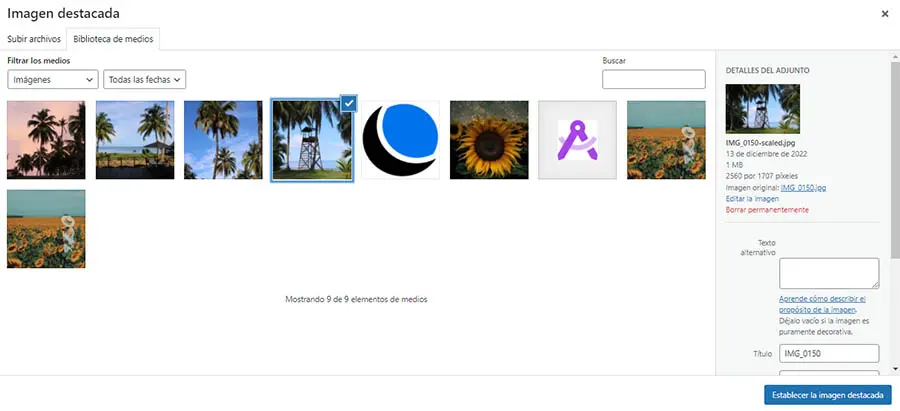Choose the purple compass logo icon image
Screen dimensions: 900x411
(578, 140)
